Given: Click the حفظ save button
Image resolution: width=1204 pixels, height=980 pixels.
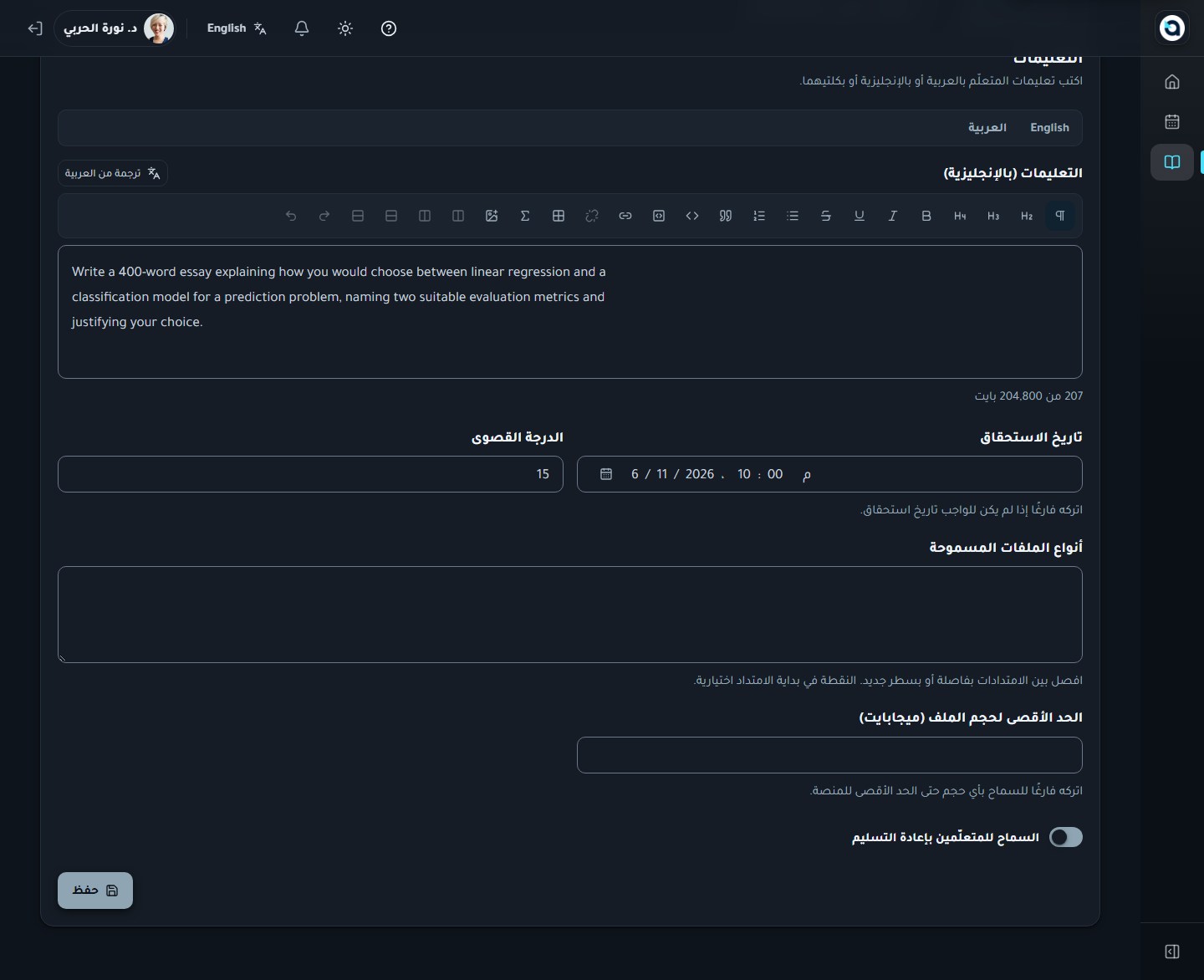Looking at the screenshot, I should click(95, 891).
